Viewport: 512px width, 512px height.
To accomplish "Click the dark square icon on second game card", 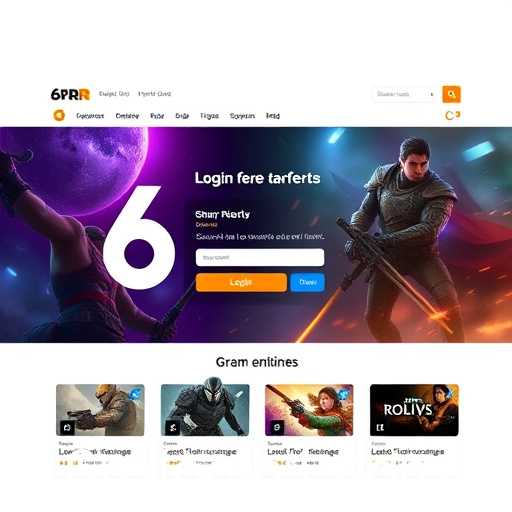I will (172, 427).
